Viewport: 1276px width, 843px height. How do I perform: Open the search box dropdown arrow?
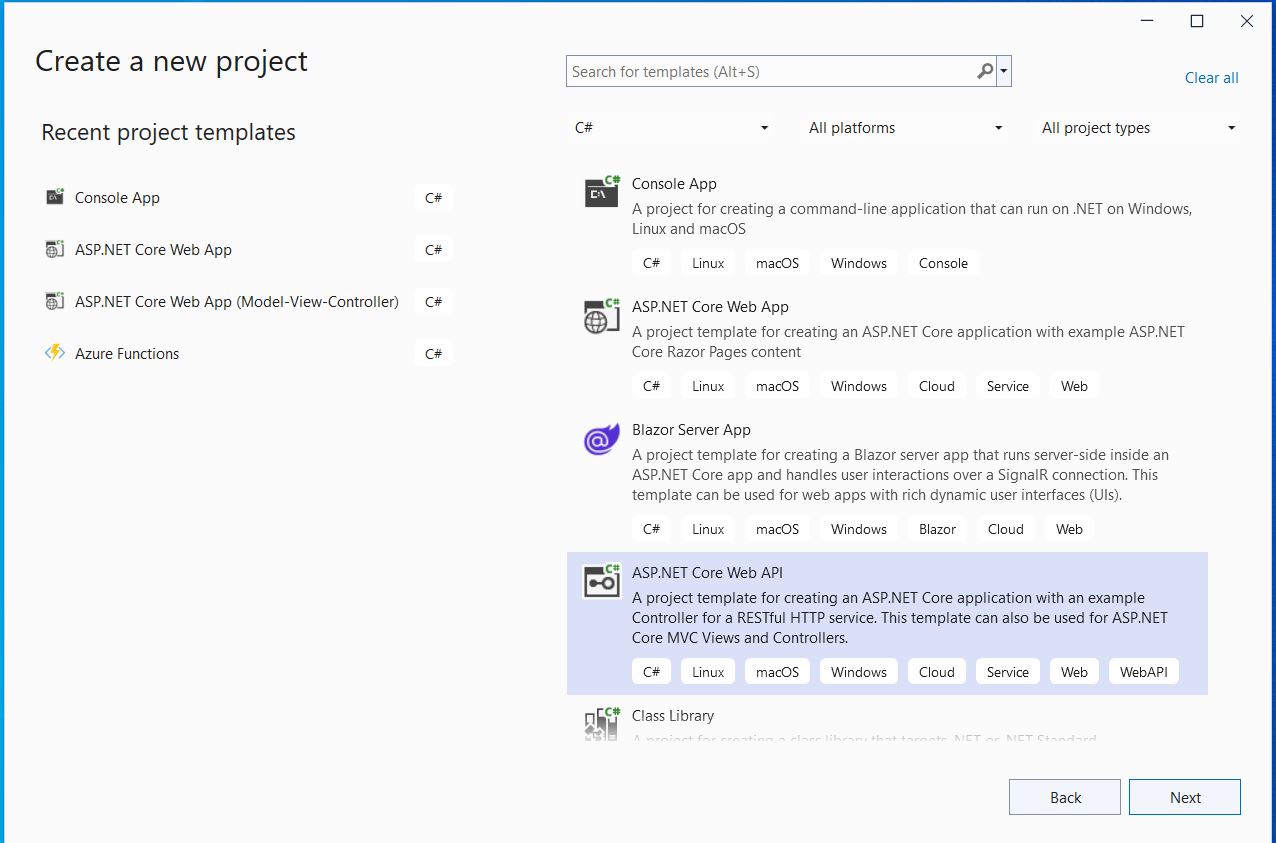pyautogui.click(x=1003, y=71)
